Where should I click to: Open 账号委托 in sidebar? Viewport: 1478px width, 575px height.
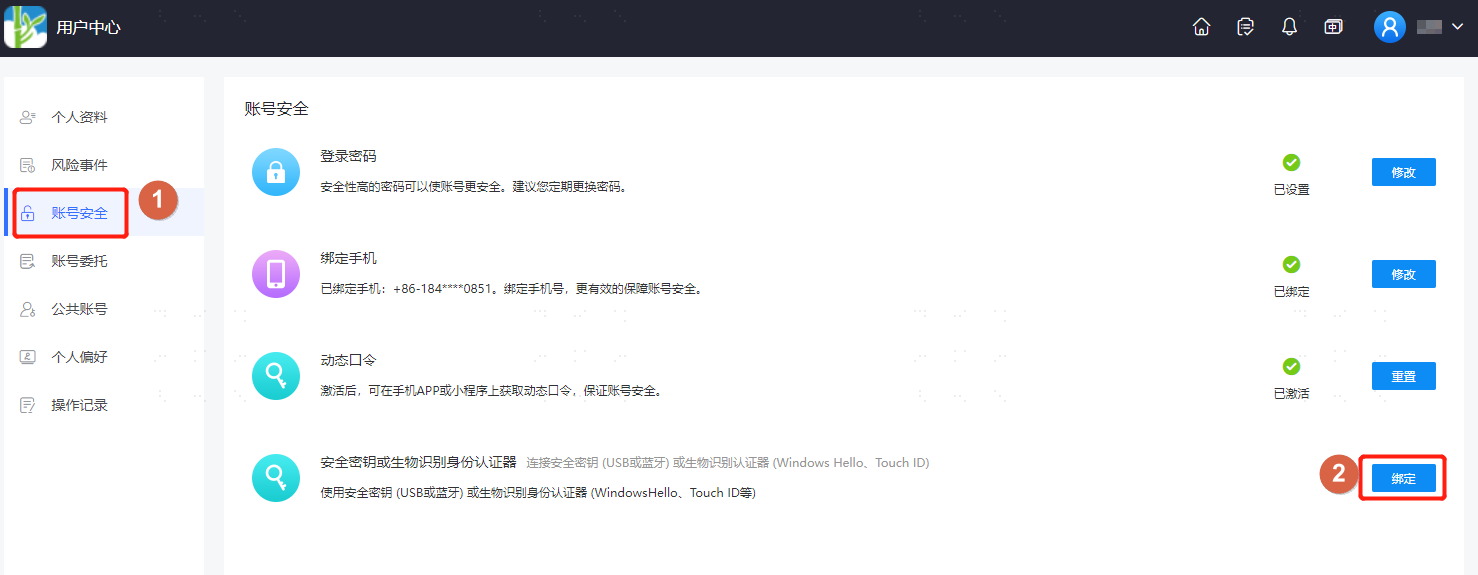[104, 261]
